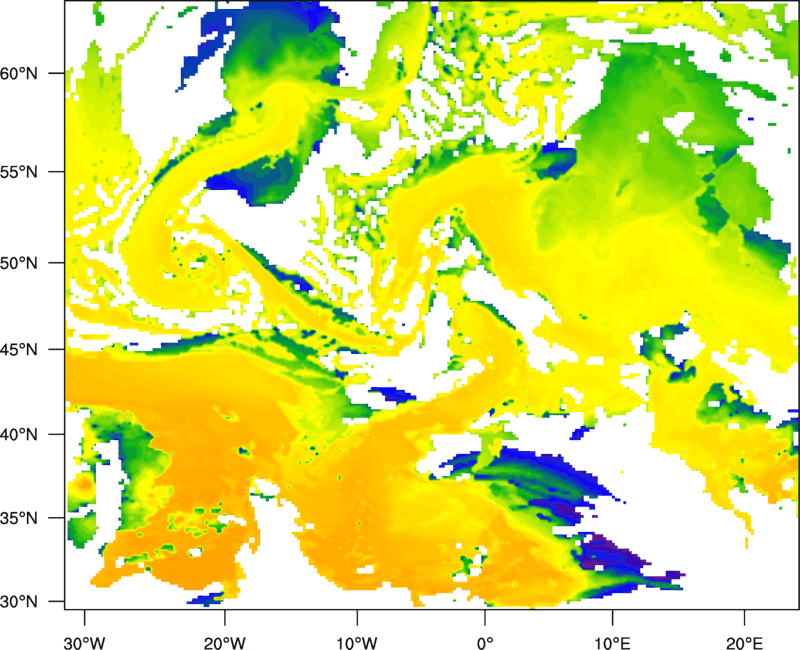The width and height of the screenshot is (800, 650).
Task: Click the 50°N latitude axis label
Action: pyautogui.click(x=19, y=263)
